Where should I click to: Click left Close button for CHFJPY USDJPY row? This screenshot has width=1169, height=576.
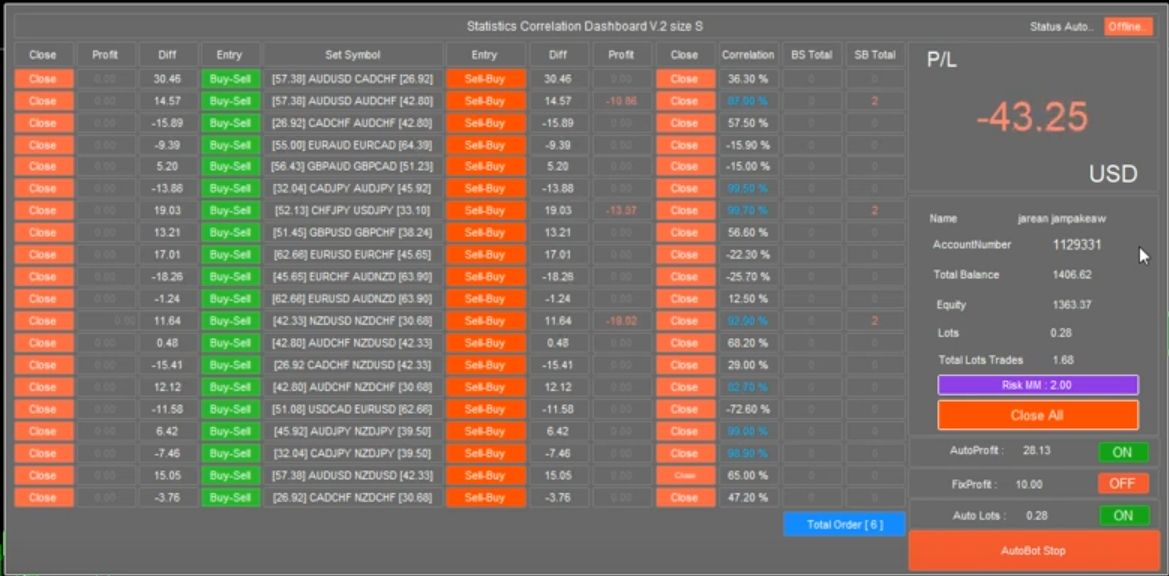pos(43,211)
